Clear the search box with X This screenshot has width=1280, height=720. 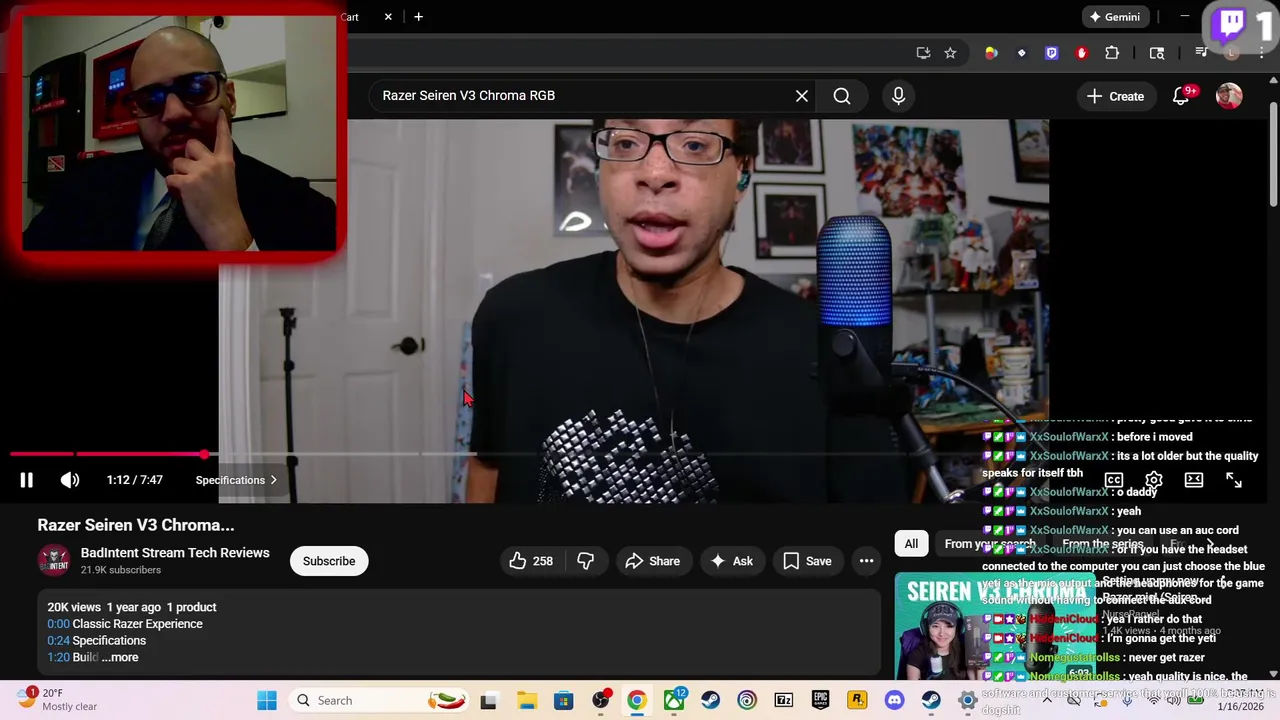tap(802, 96)
